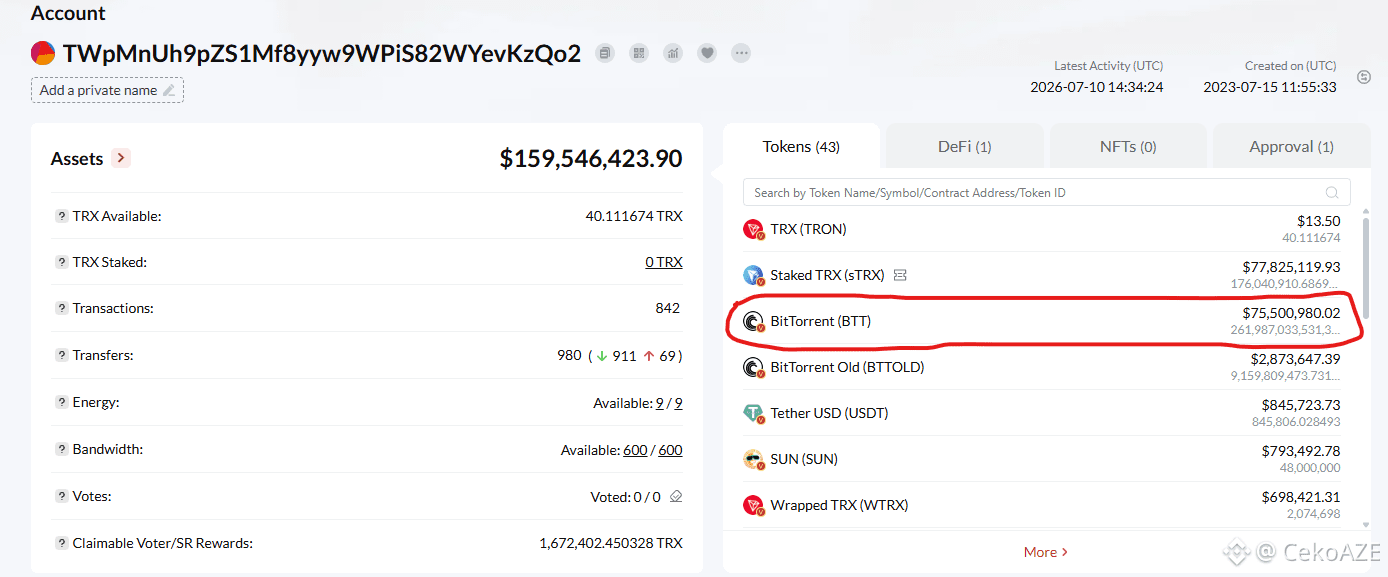The image size is (1388, 577).
Task: Open the BitTorrent (BTT) token name
Action: click(x=821, y=321)
